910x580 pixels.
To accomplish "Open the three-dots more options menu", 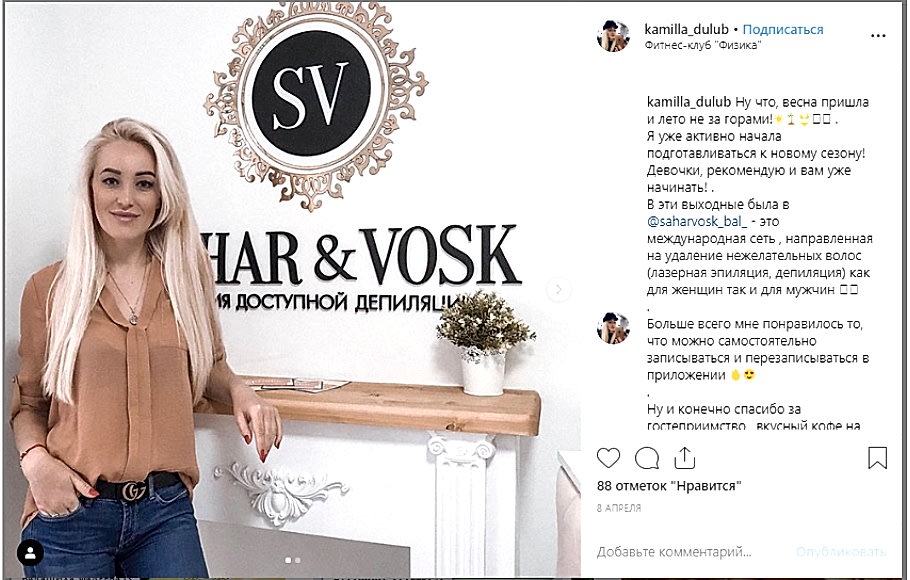I will coord(878,36).
